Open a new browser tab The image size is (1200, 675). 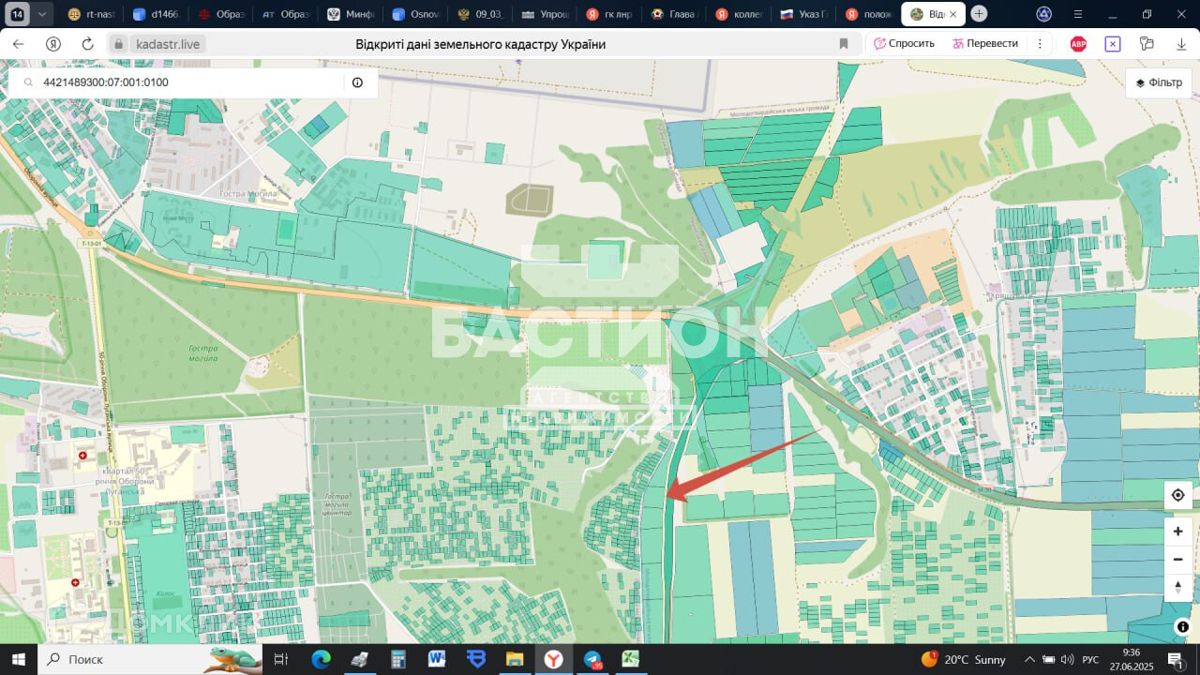(979, 14)
